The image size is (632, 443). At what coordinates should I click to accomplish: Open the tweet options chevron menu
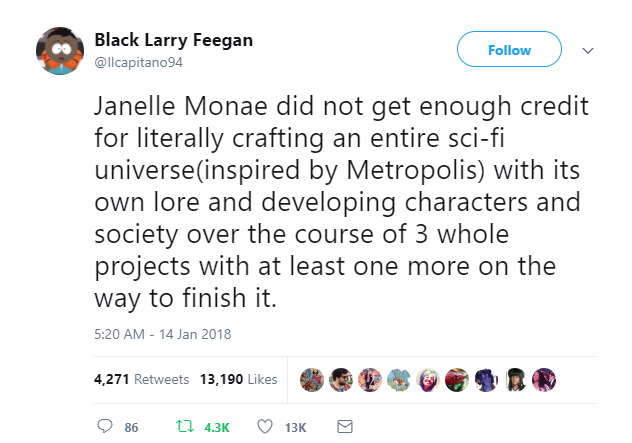click(x=587, y=50)
